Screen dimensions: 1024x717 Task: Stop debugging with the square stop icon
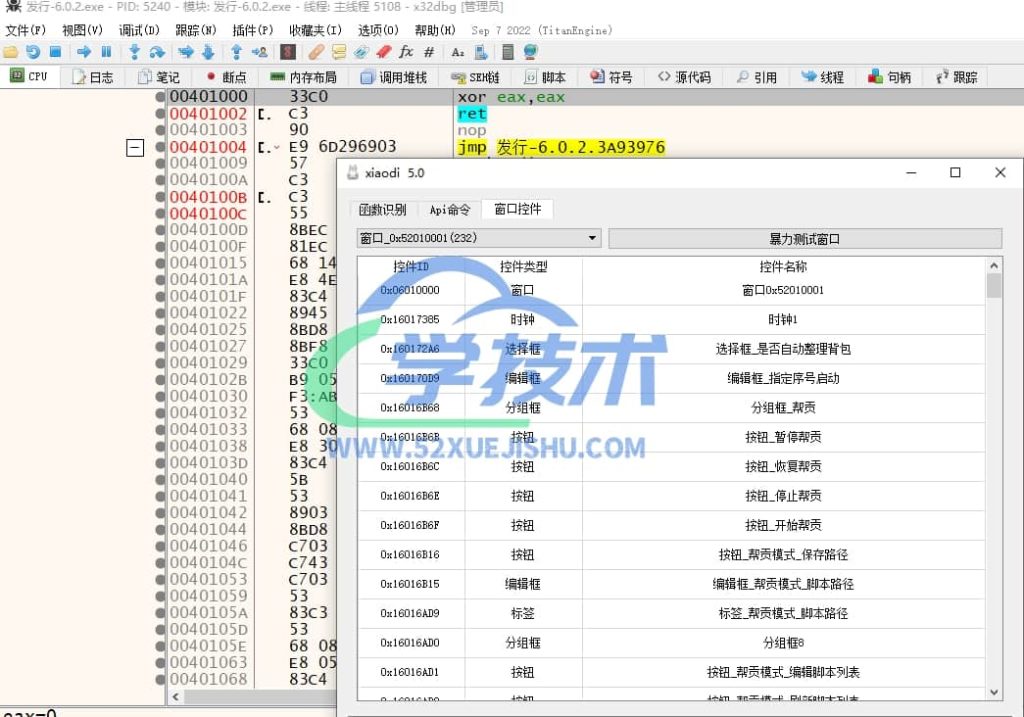coord(54,52)
